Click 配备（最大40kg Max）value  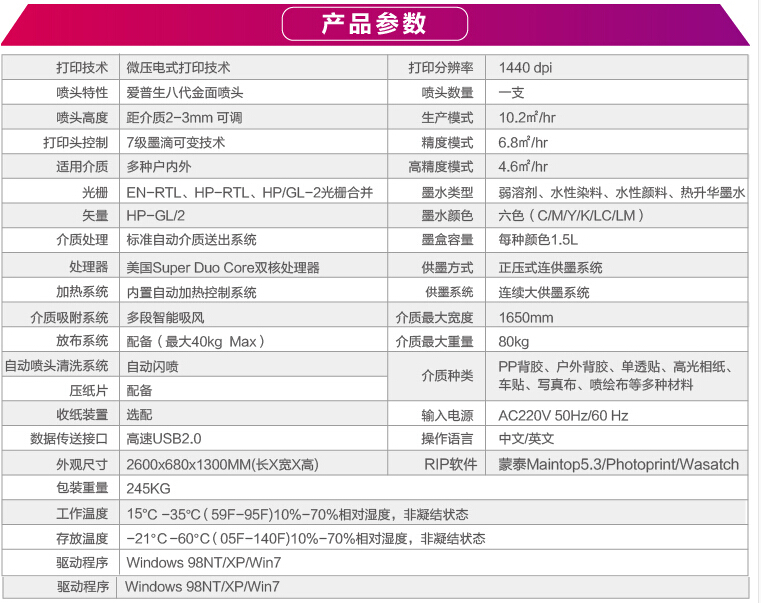pos(195,341)
